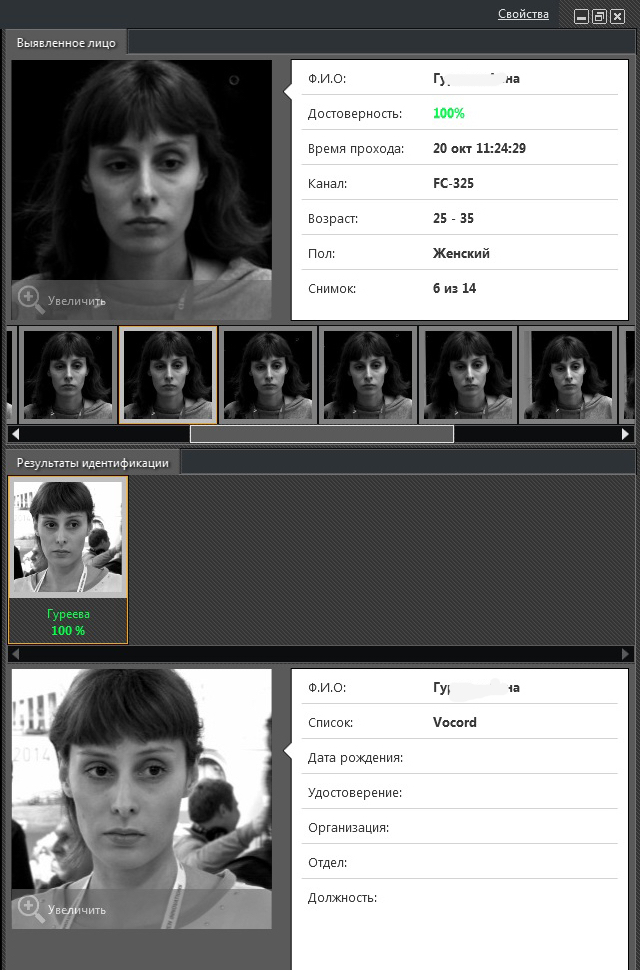641x971 pixels.
Task: Click the left arrow under identification results
Action: (14, 653)
